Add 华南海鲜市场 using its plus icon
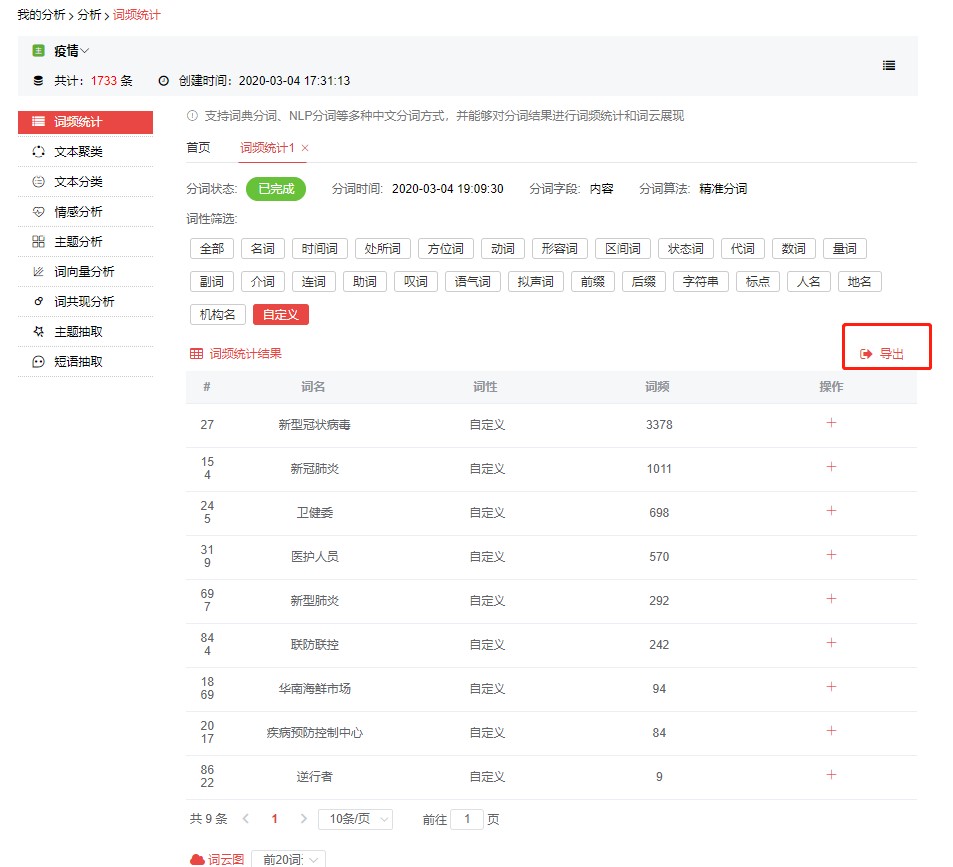Image resolution: width=953 pixels, height=867 pixels. click(x=830, y=687)
